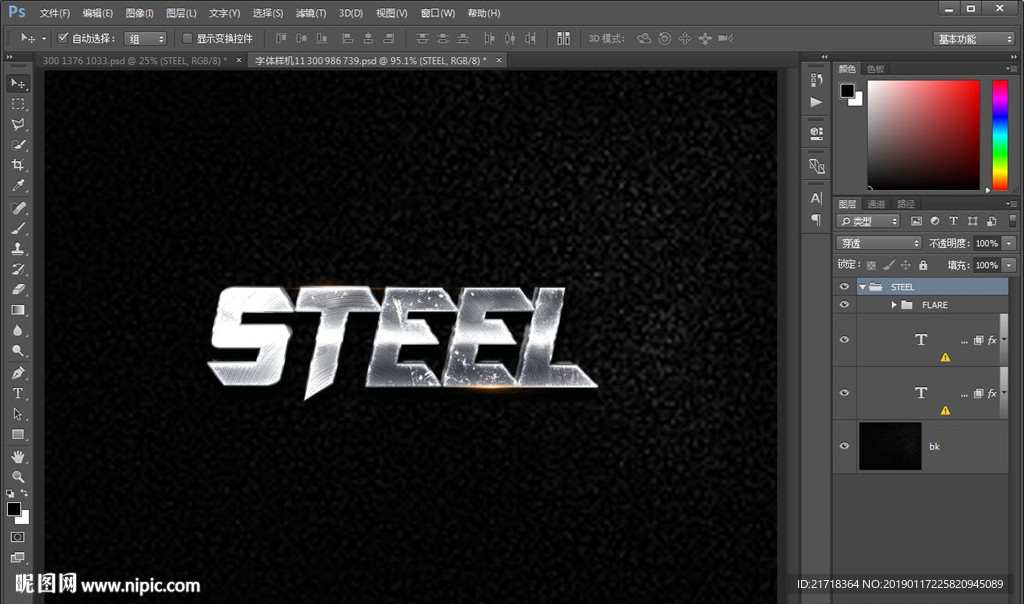Open the 穿透 blend mode dropdown
Screen dimensions: 1024x604
pyautogui.click(x=879, y=244)
